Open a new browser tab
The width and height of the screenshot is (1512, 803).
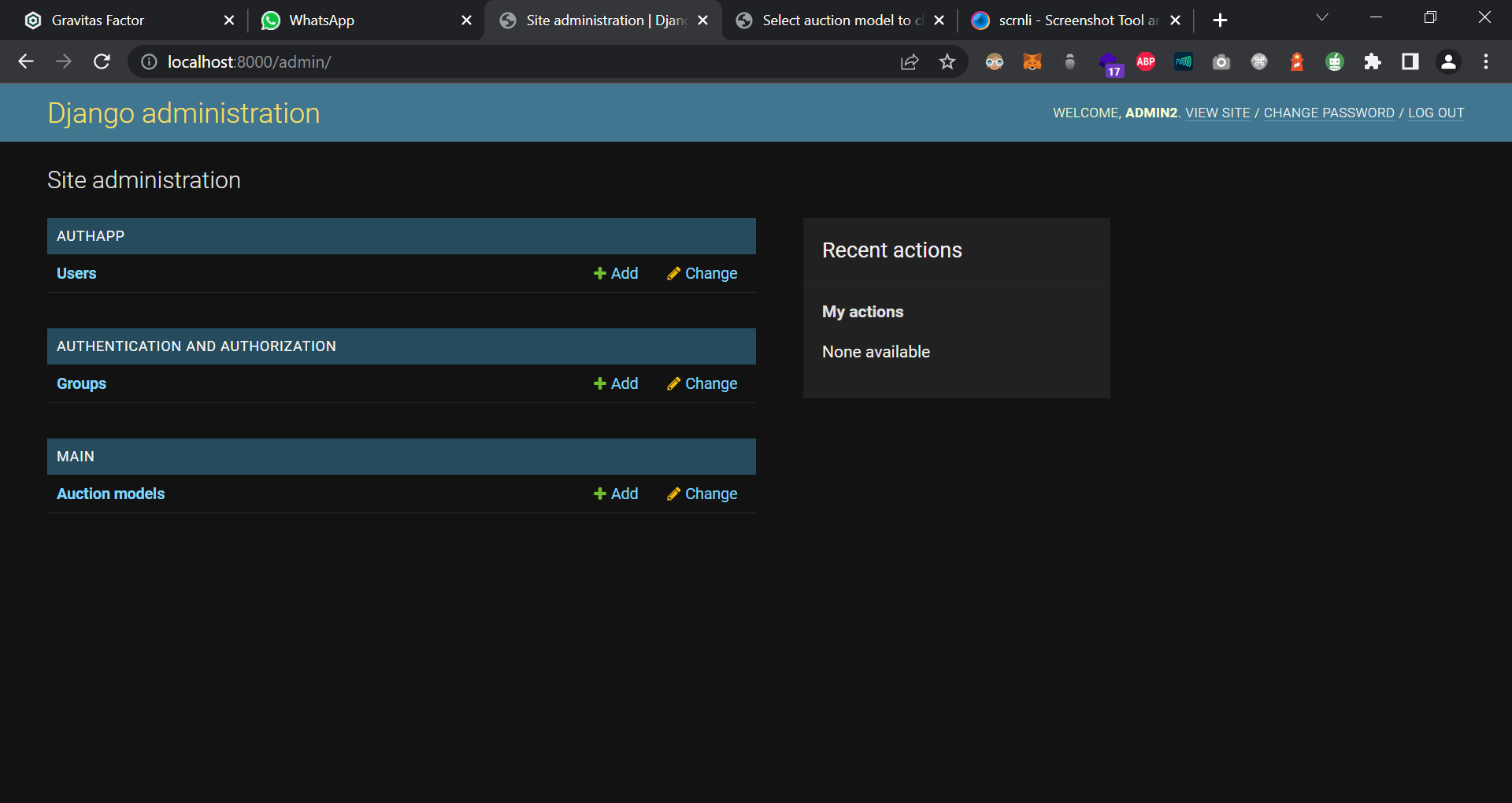[x=1220, y=20]
